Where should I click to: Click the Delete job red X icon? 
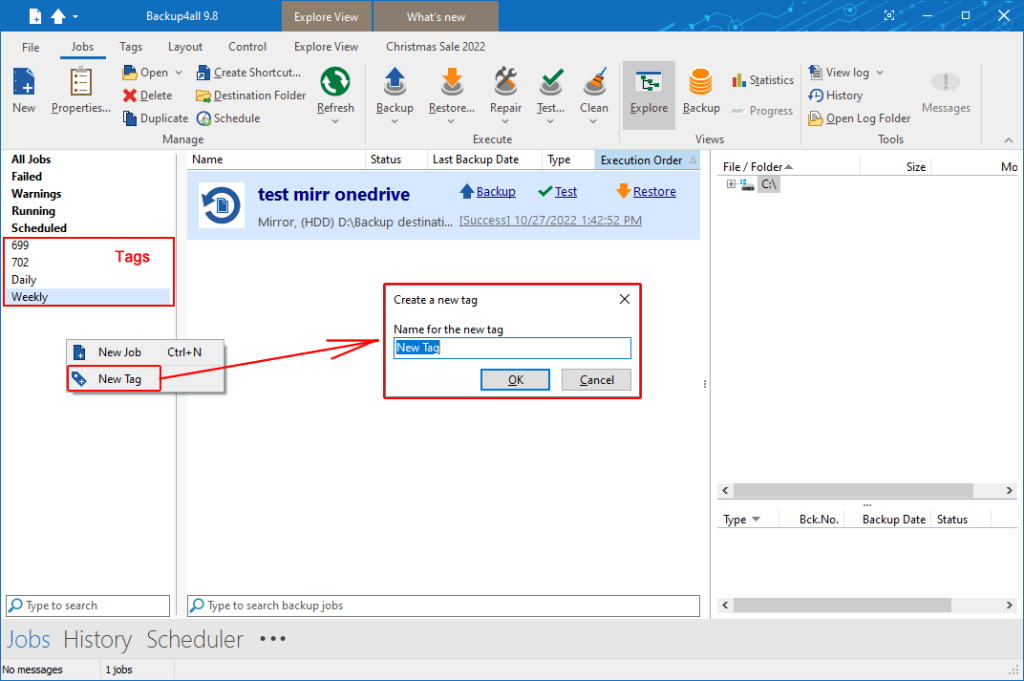pos(129,95)
